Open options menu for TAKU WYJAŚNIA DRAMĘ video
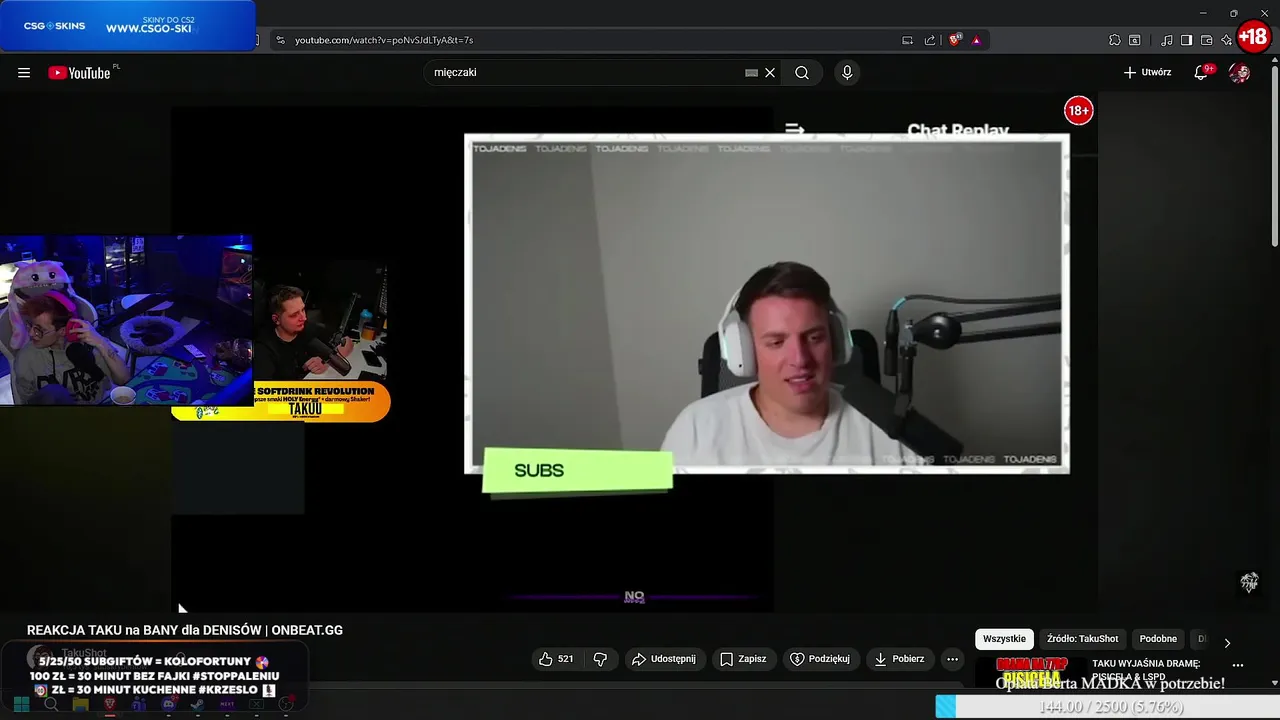 (x=1238, y=665)
